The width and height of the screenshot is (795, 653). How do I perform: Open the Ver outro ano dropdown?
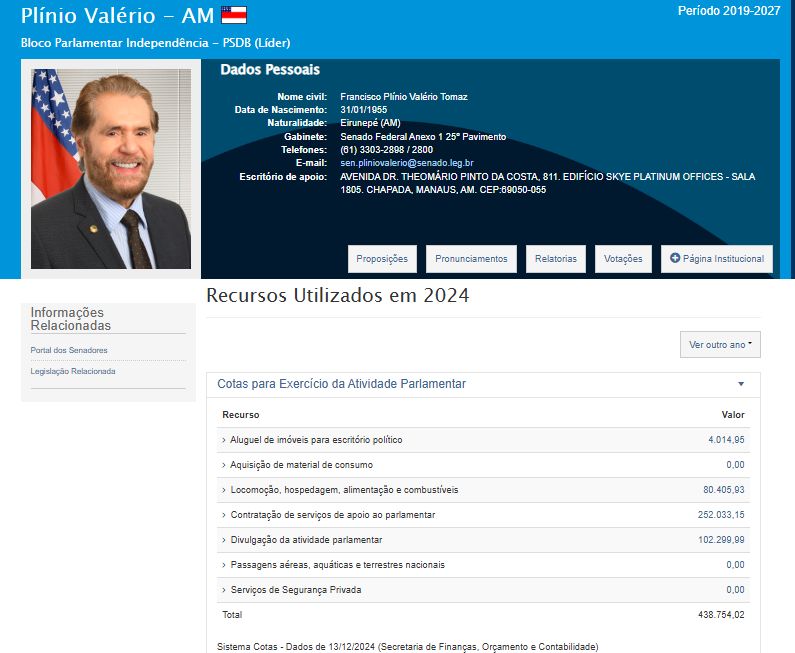coord(720,345)
